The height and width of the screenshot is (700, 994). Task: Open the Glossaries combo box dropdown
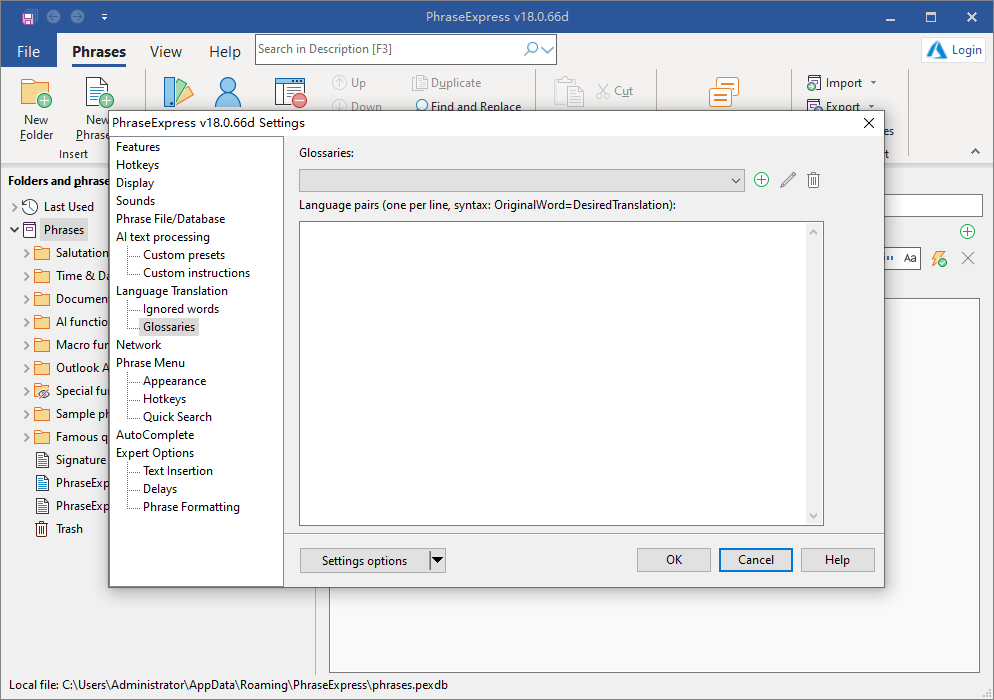[736, 180]
